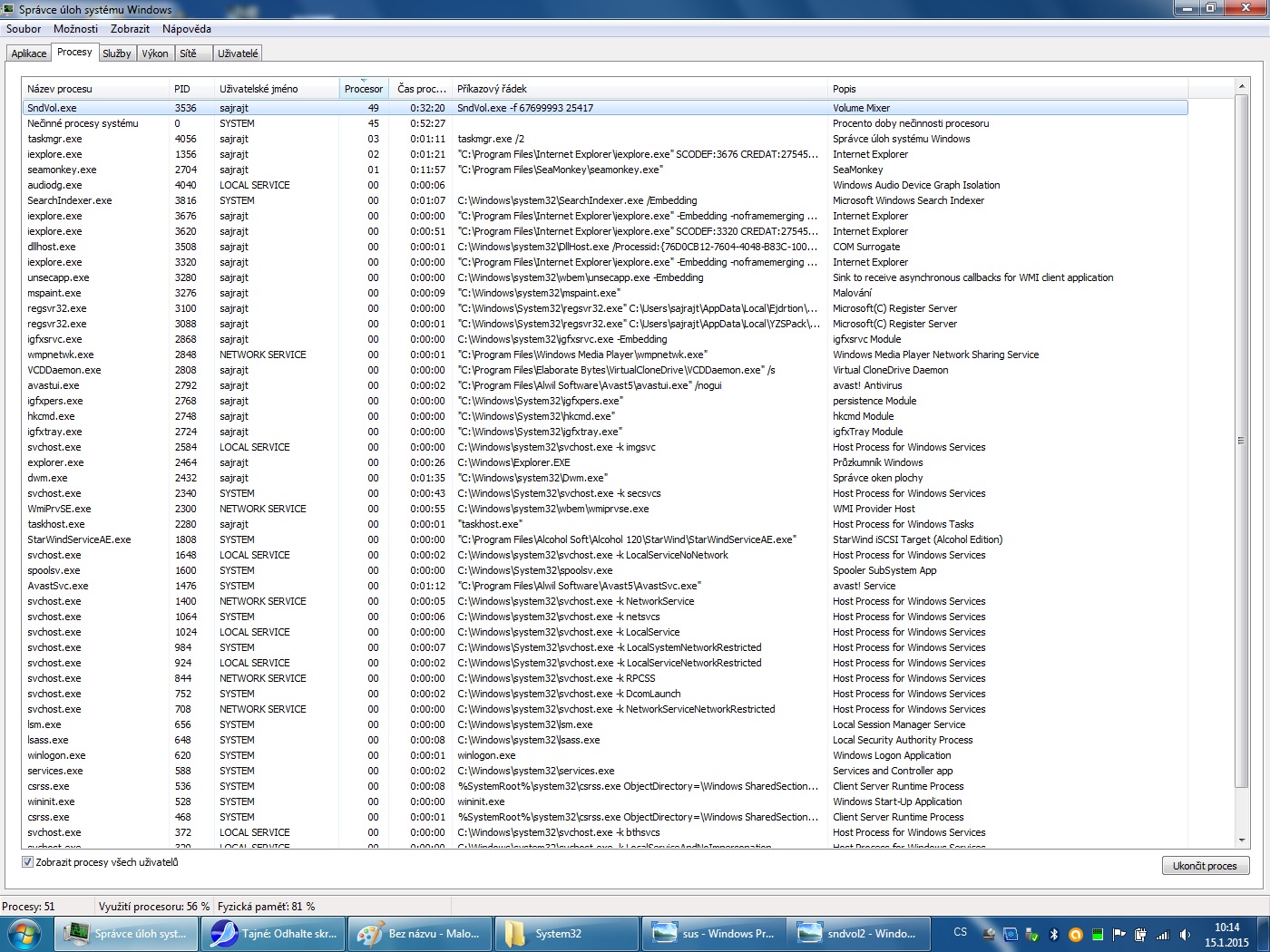
Task: Open the Action Center flag icon
Action: tap(1119, 934)
